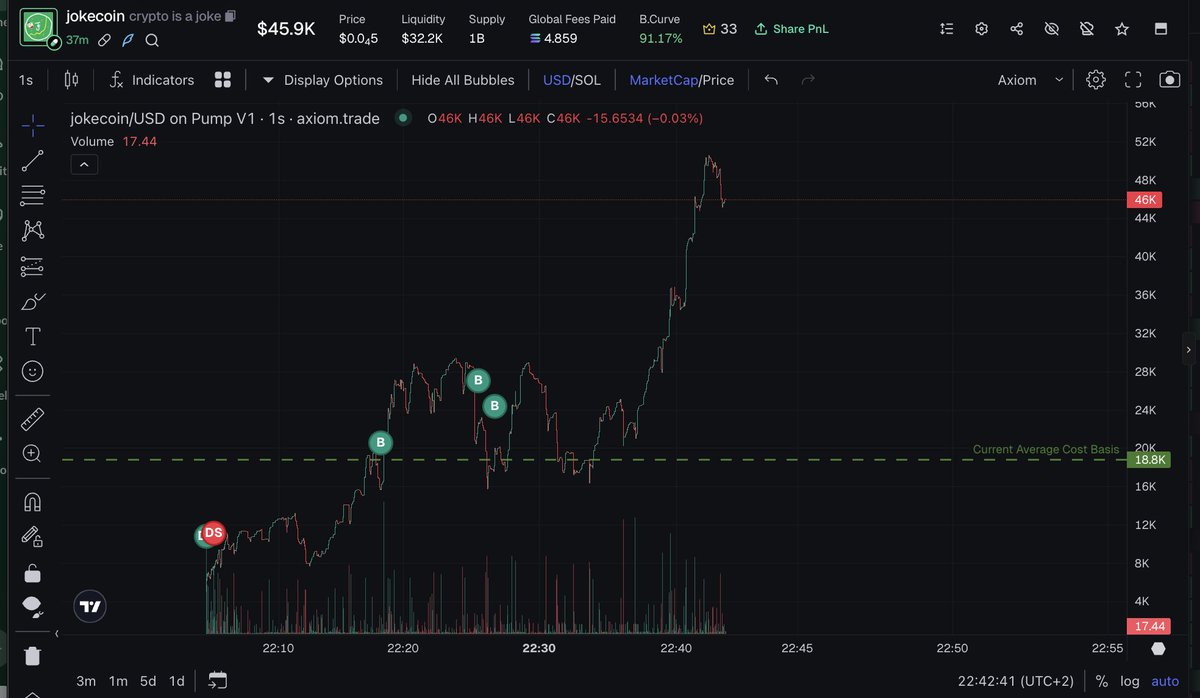Click the link icon under jokecoin
Screen dimensions: 1200x698
pos(104,40)
